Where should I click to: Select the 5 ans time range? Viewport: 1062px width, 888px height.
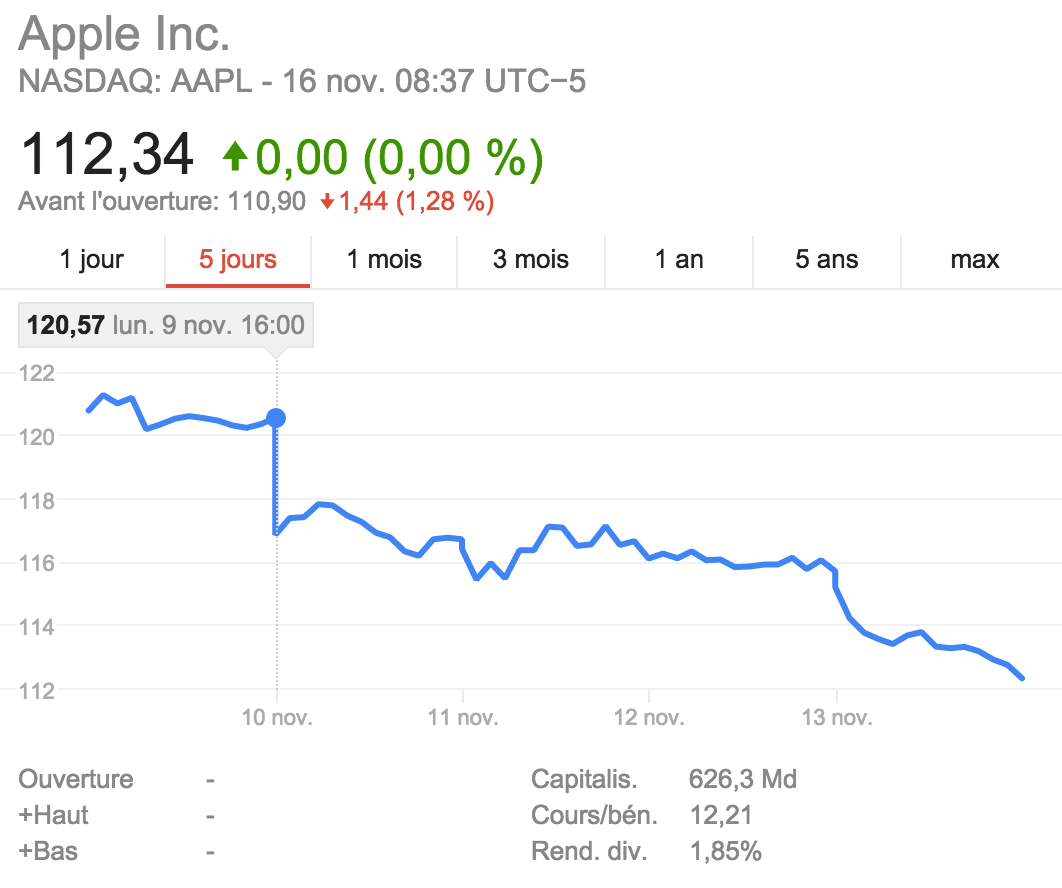tap(827, 260)
